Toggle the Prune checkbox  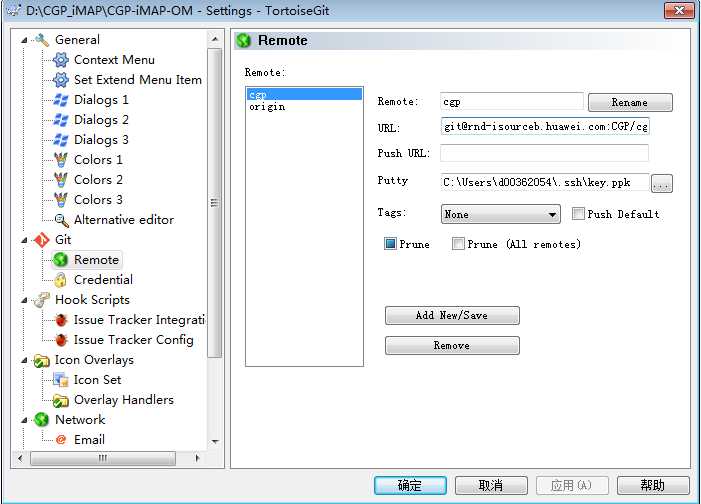[390, 244]
